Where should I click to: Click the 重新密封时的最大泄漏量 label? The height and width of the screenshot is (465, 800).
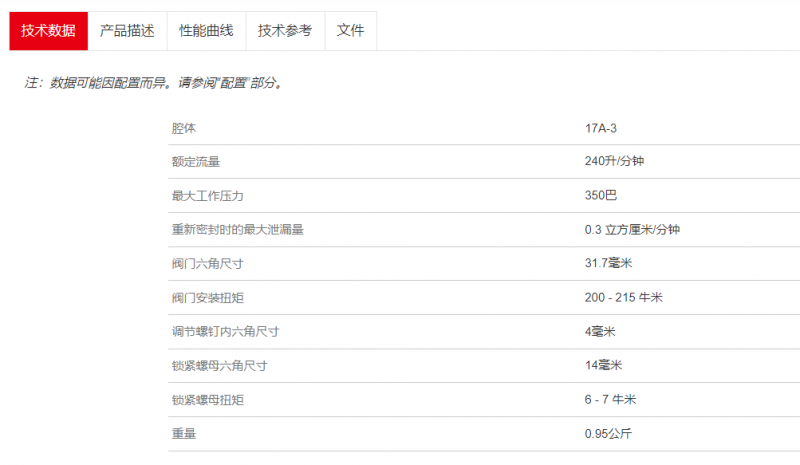(238, 230)
